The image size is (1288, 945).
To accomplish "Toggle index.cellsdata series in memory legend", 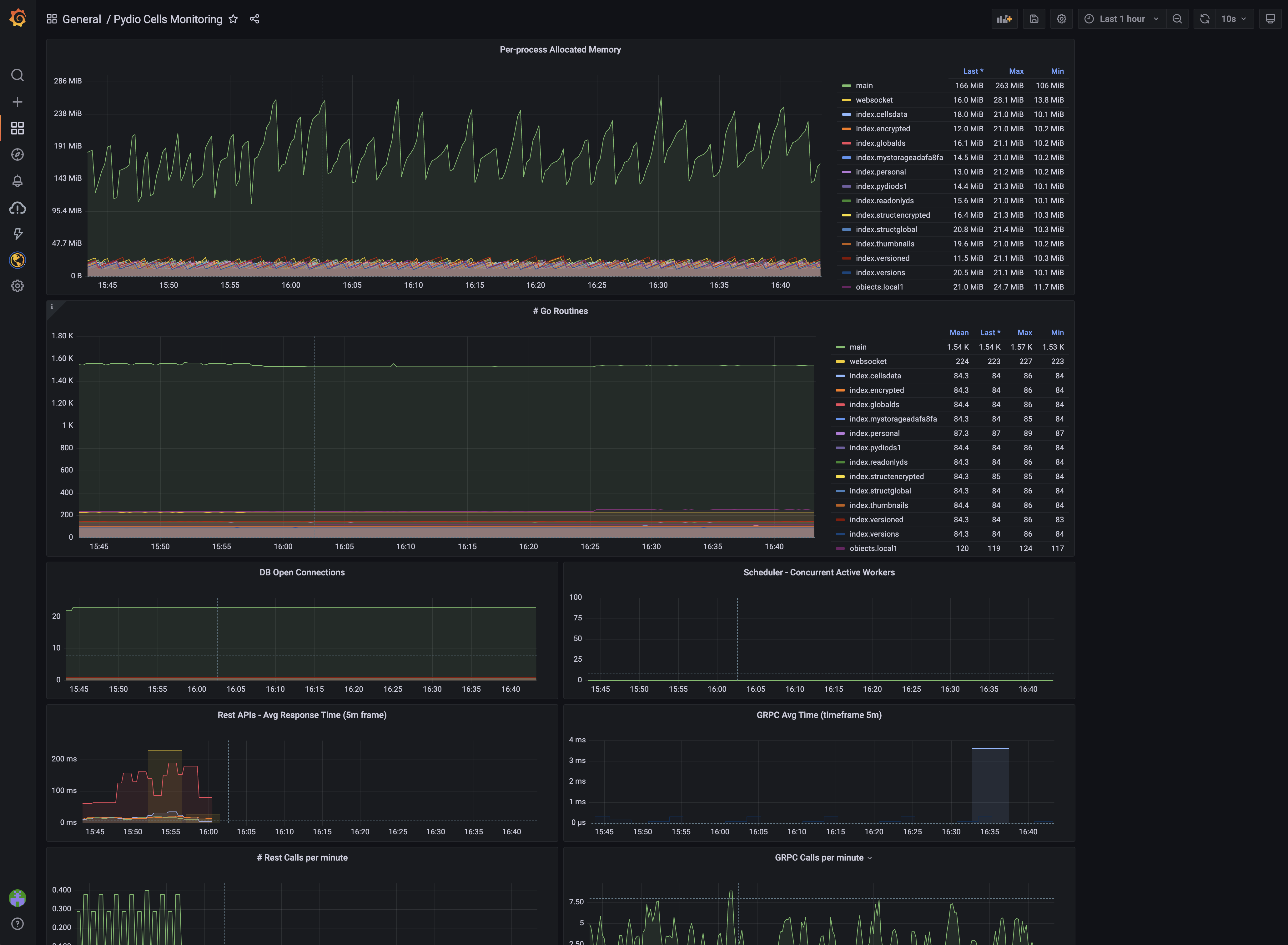I will [x=881, y=114].
